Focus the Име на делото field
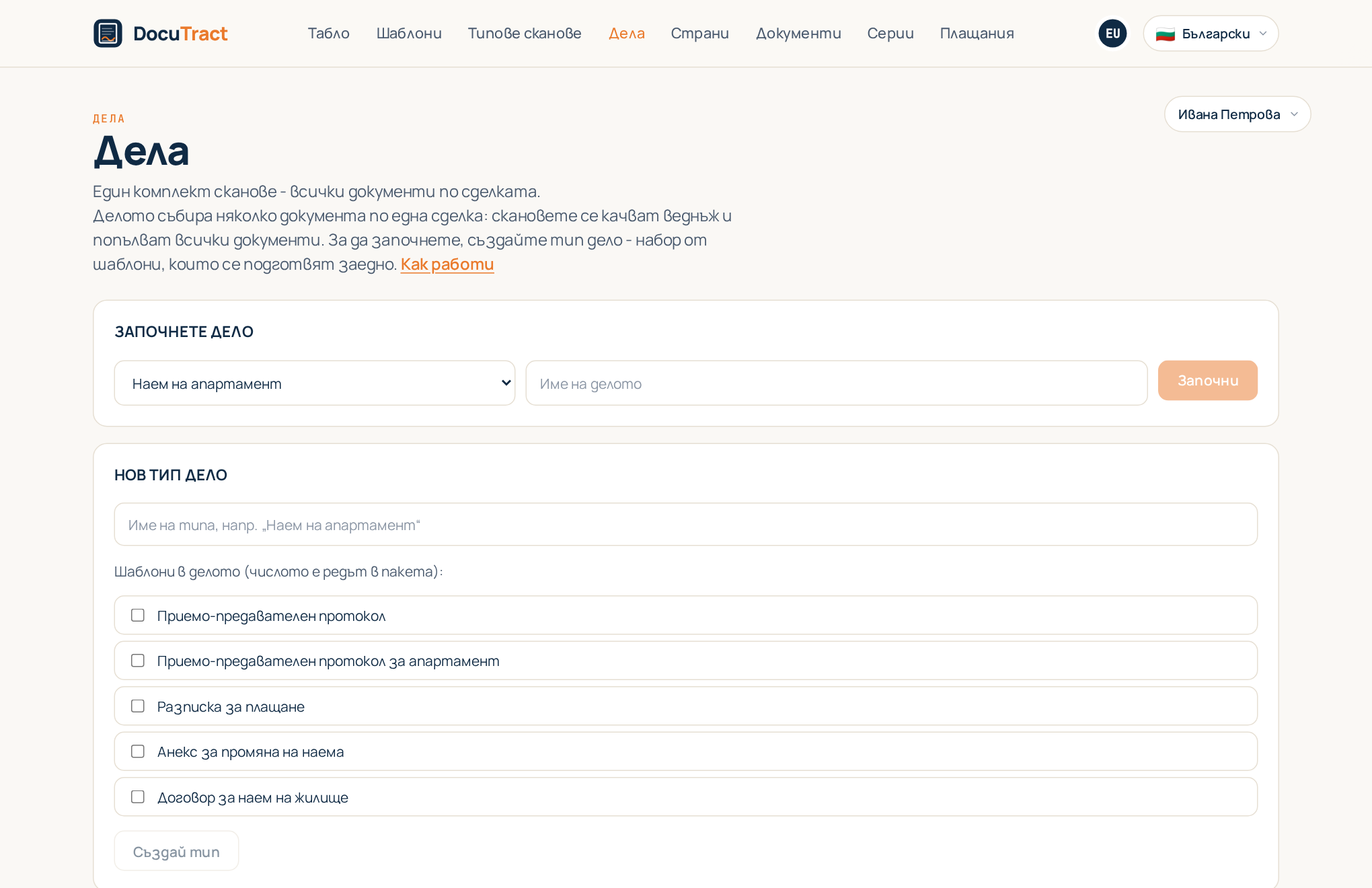The height and width of the screenshot is (888, 1372). coord(836,383)
